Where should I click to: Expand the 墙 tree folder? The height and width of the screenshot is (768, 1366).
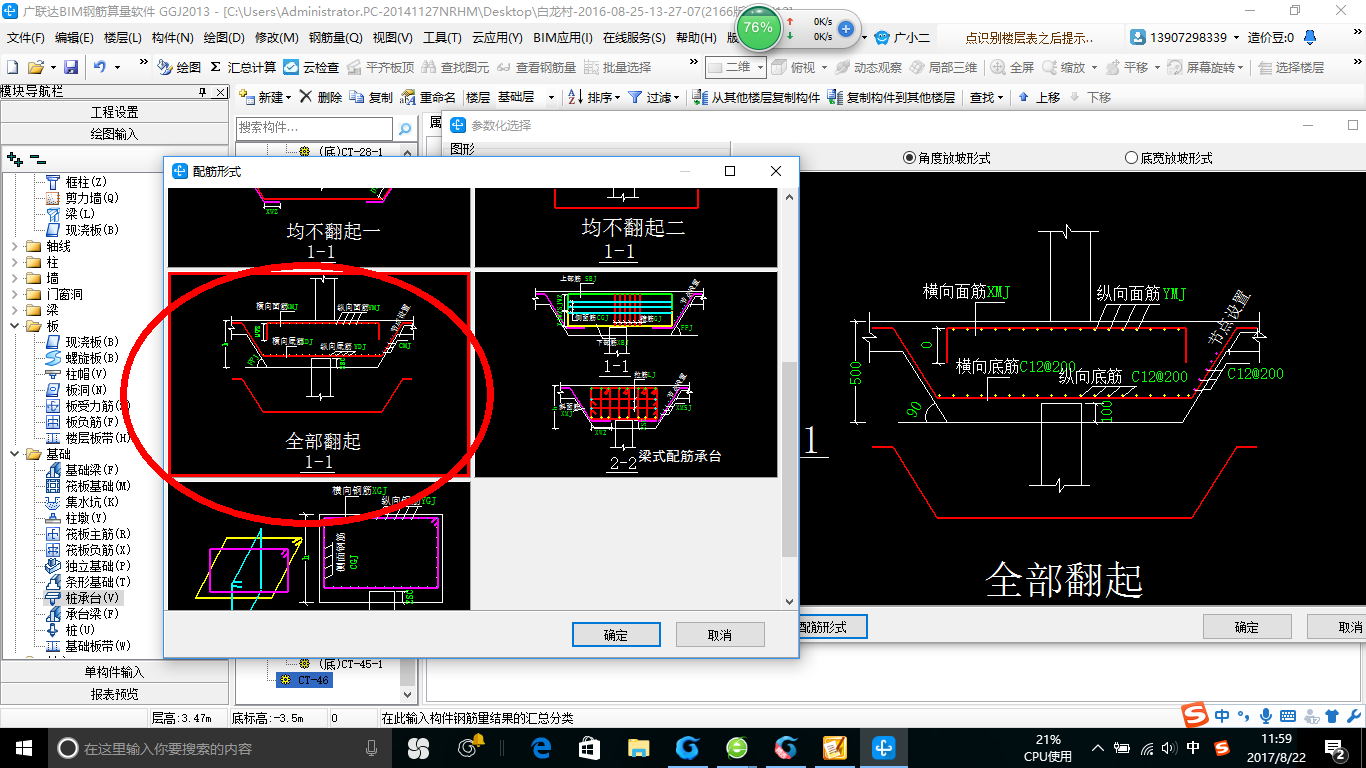13,278
